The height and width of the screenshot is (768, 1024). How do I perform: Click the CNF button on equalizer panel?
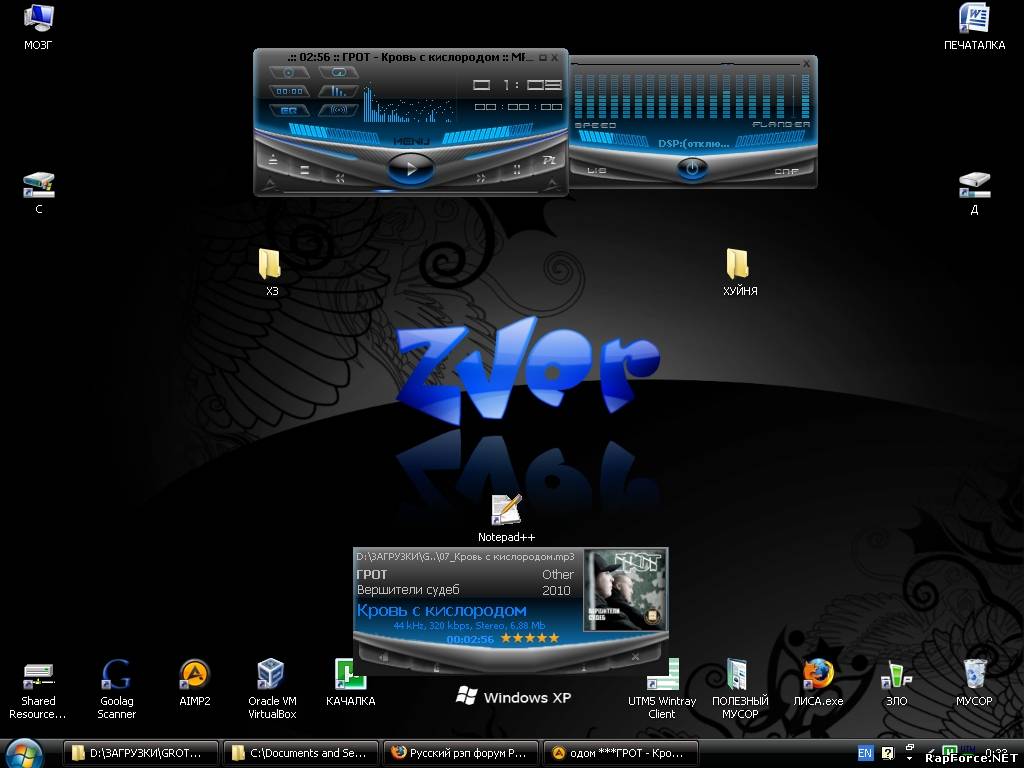[786, 171]
